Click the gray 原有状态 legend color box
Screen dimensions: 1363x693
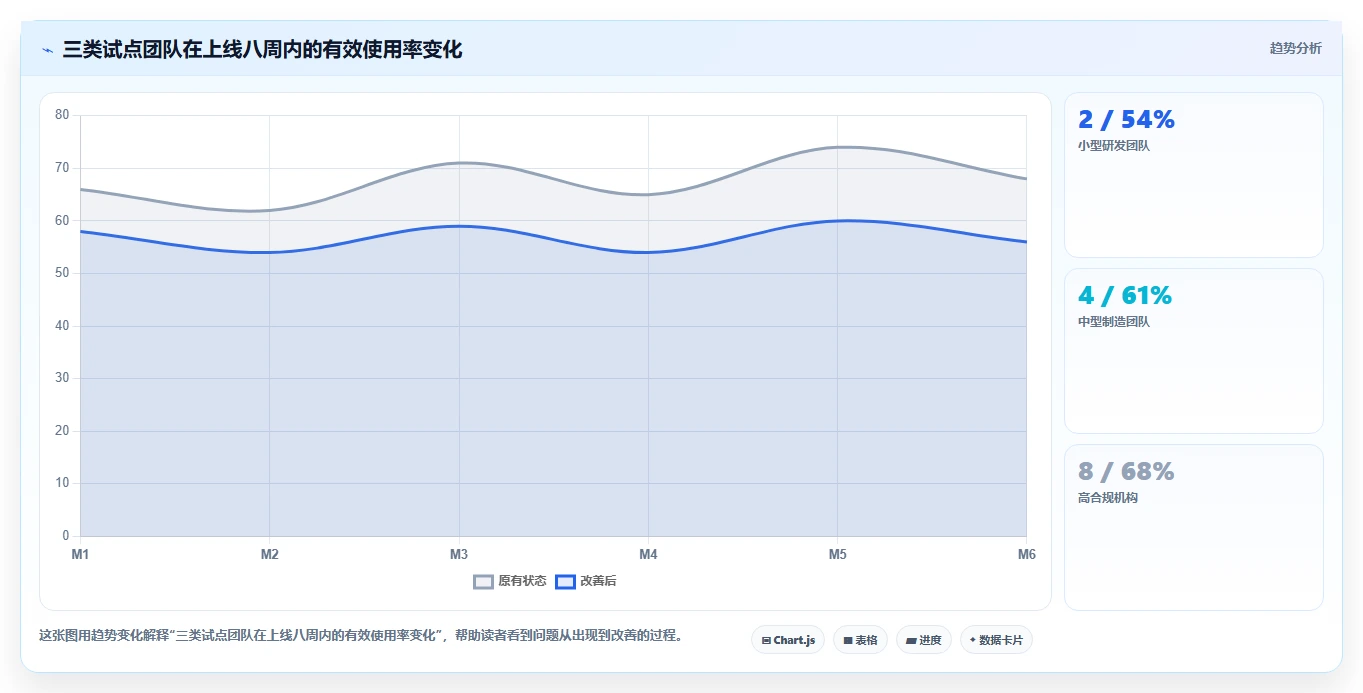click(x=484, y=581)
